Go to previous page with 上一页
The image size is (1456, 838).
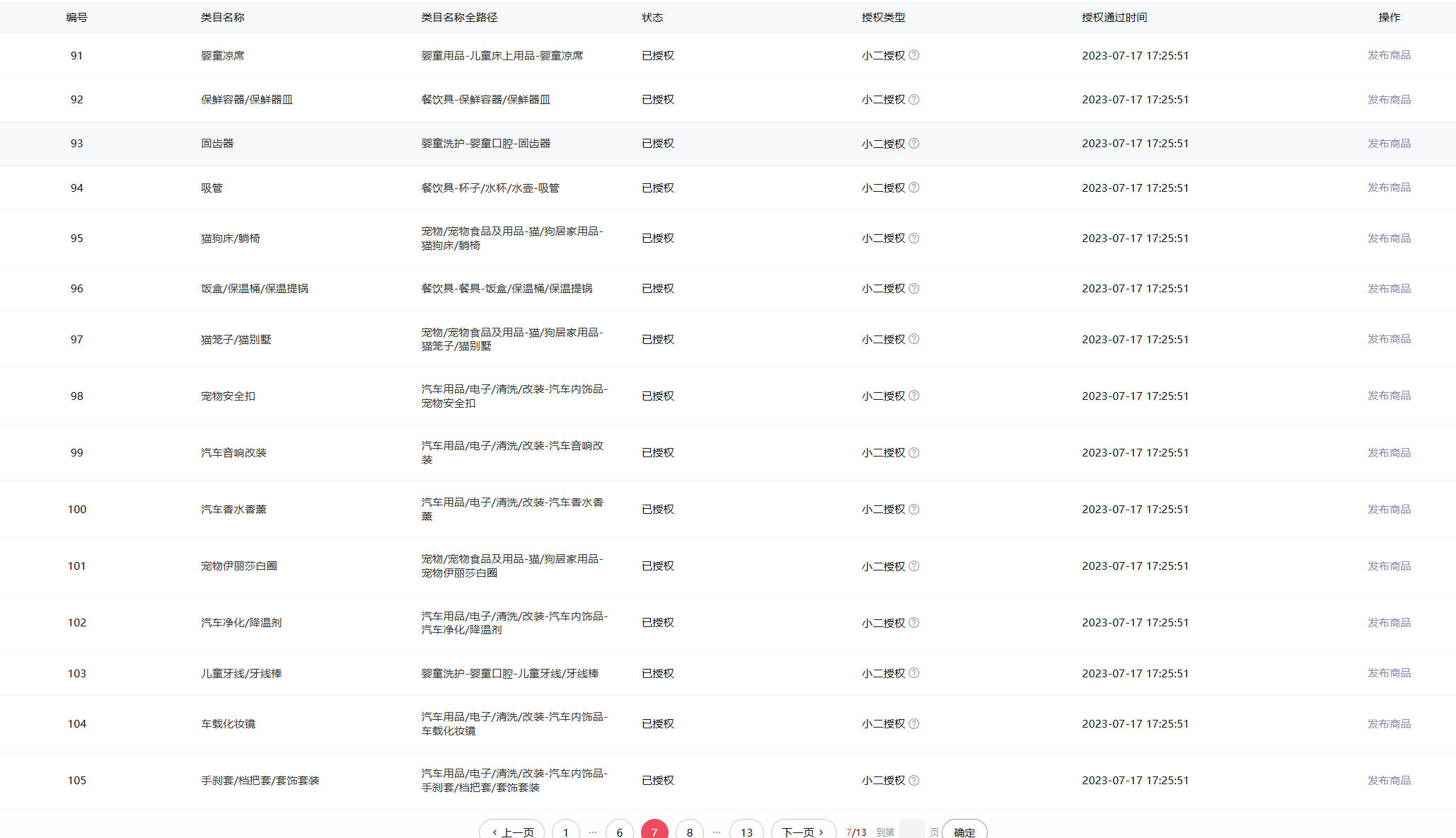coord(512,832)
